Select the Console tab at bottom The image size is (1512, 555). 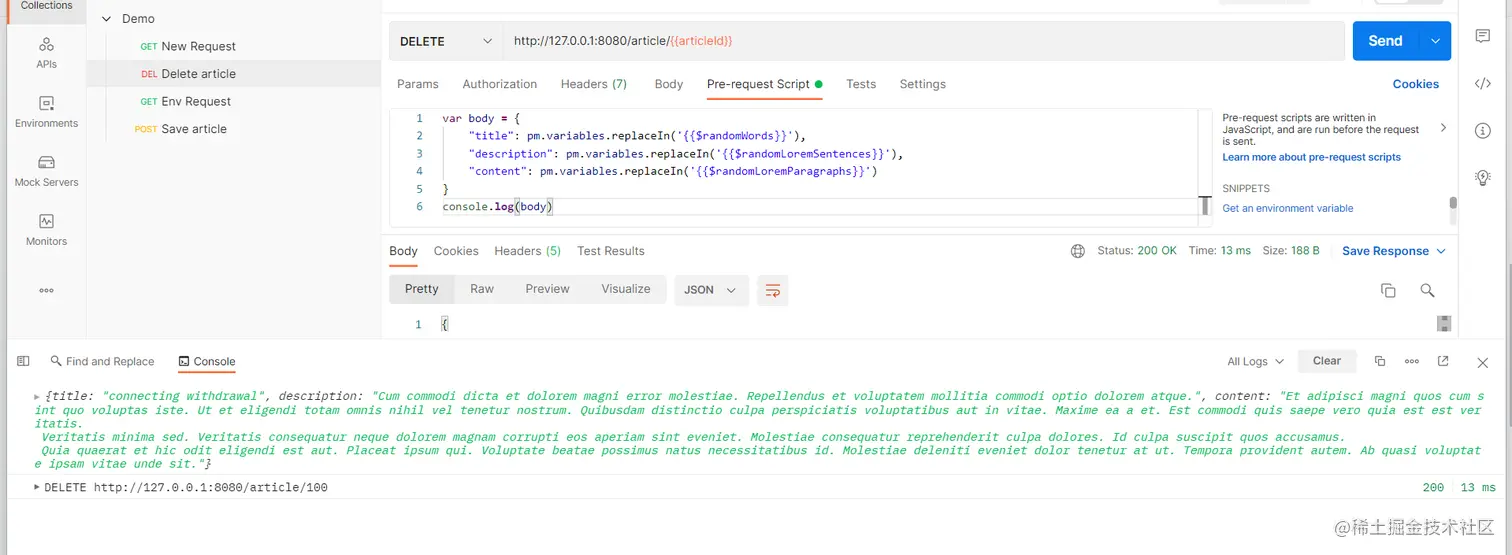pos(207,362)
